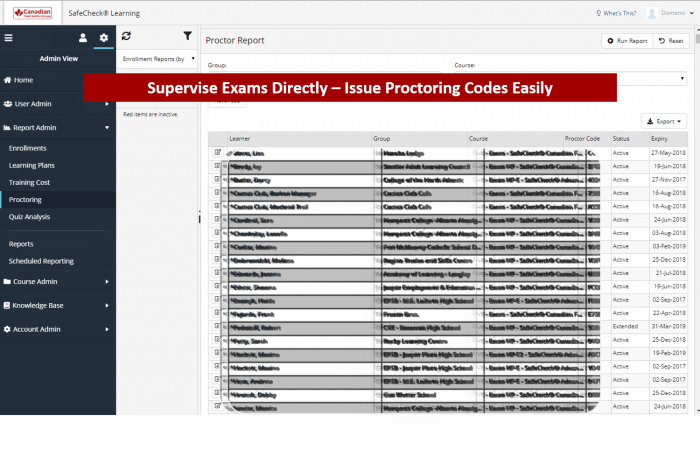Select expiry date 27-May-2018

[x=668, y=153]
